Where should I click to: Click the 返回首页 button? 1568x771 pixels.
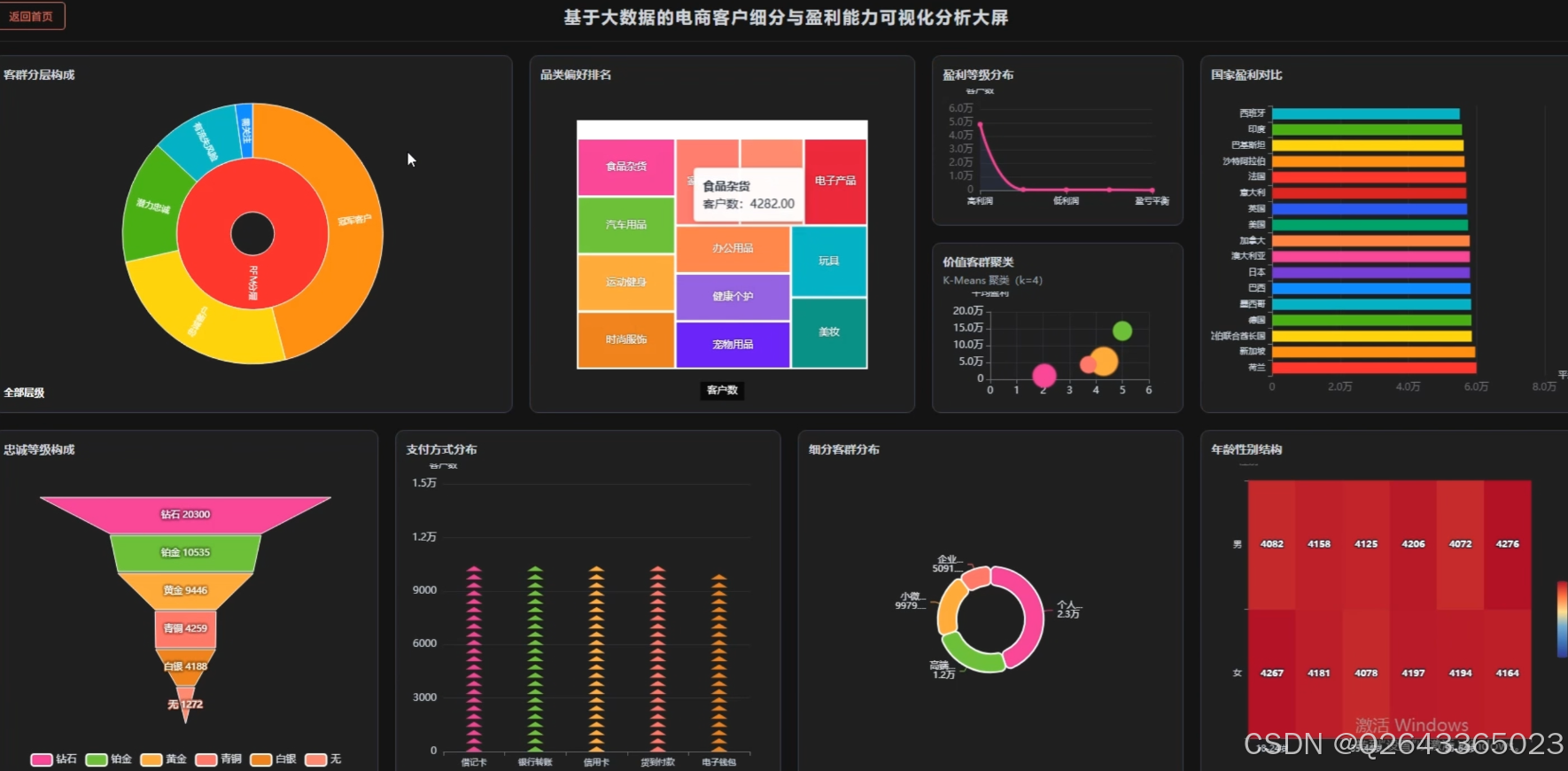[31, 16]
